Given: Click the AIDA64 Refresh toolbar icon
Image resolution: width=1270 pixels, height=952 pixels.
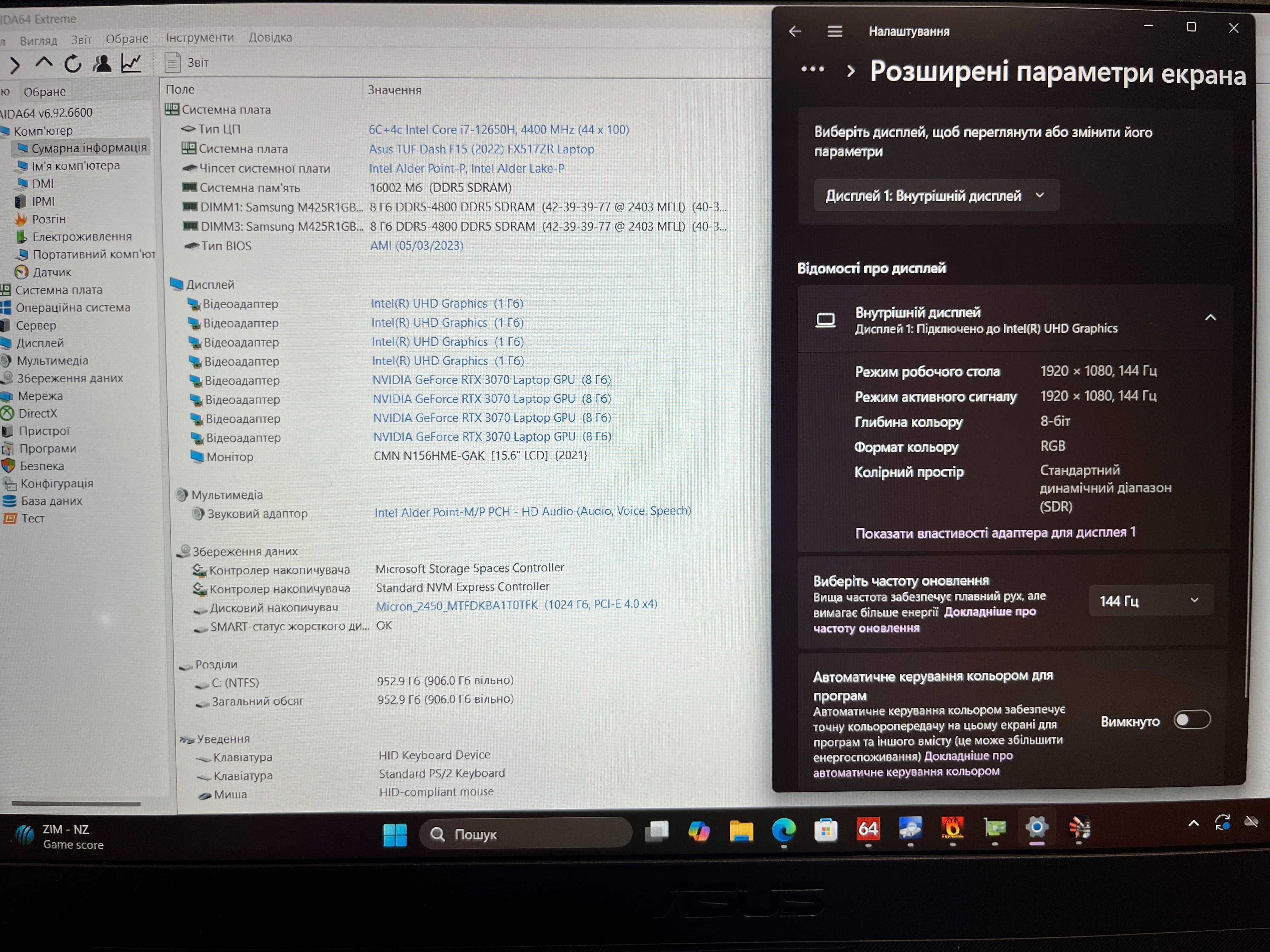Looking at the screenshot, I should point(73,64).
